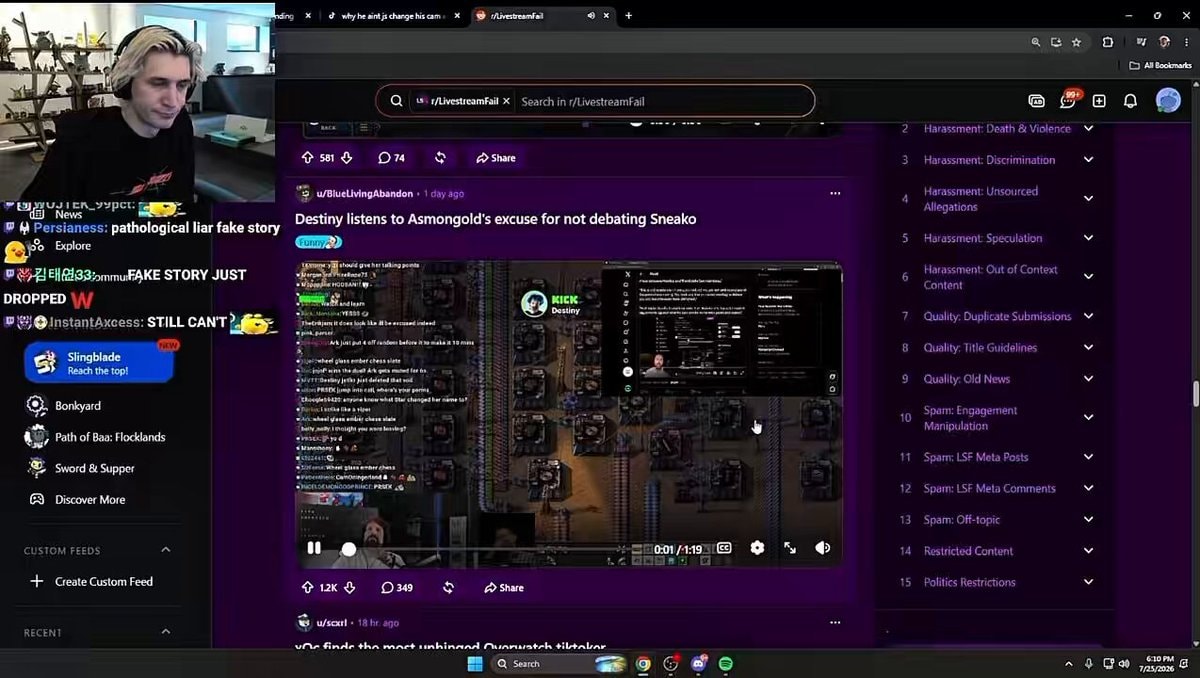Click the search magnifier icon in Reddit
Image resolution: width=1200 pixels, height=678 pixels.
[x=396, y=101]
